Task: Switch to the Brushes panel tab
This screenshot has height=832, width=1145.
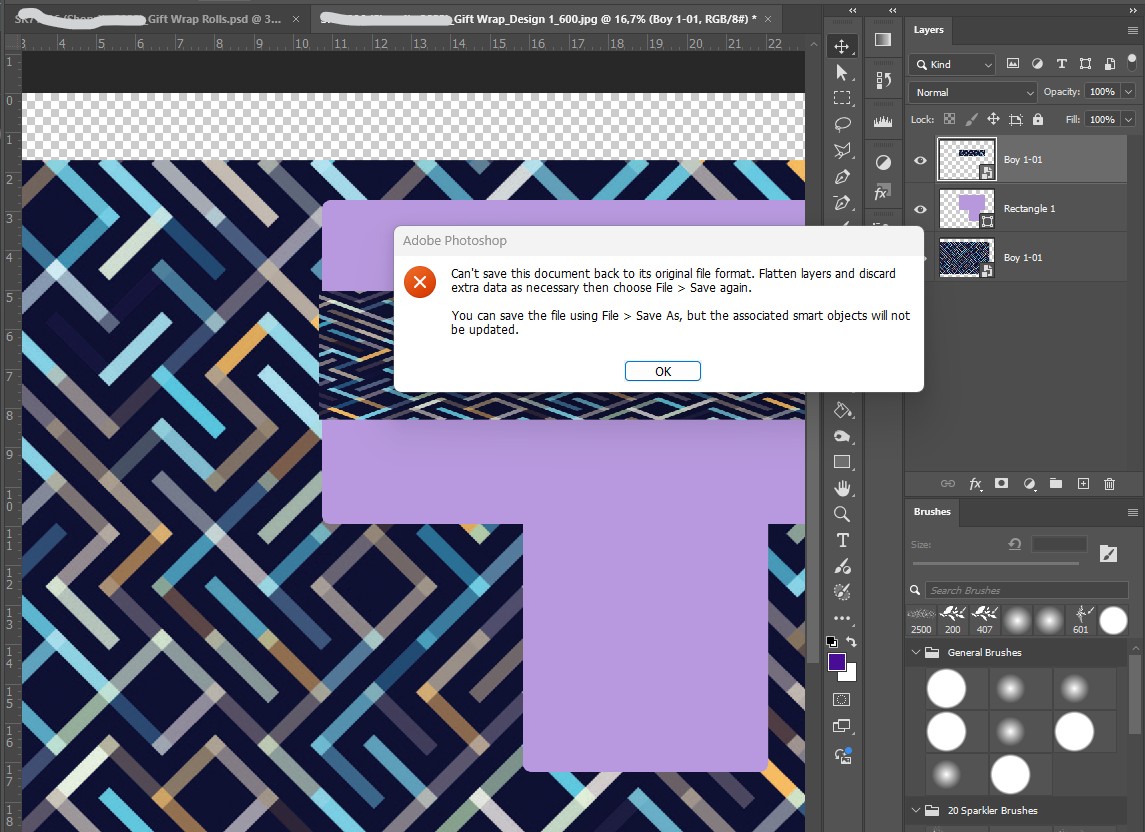Action: pyautogui.click(x=931, y=511)
